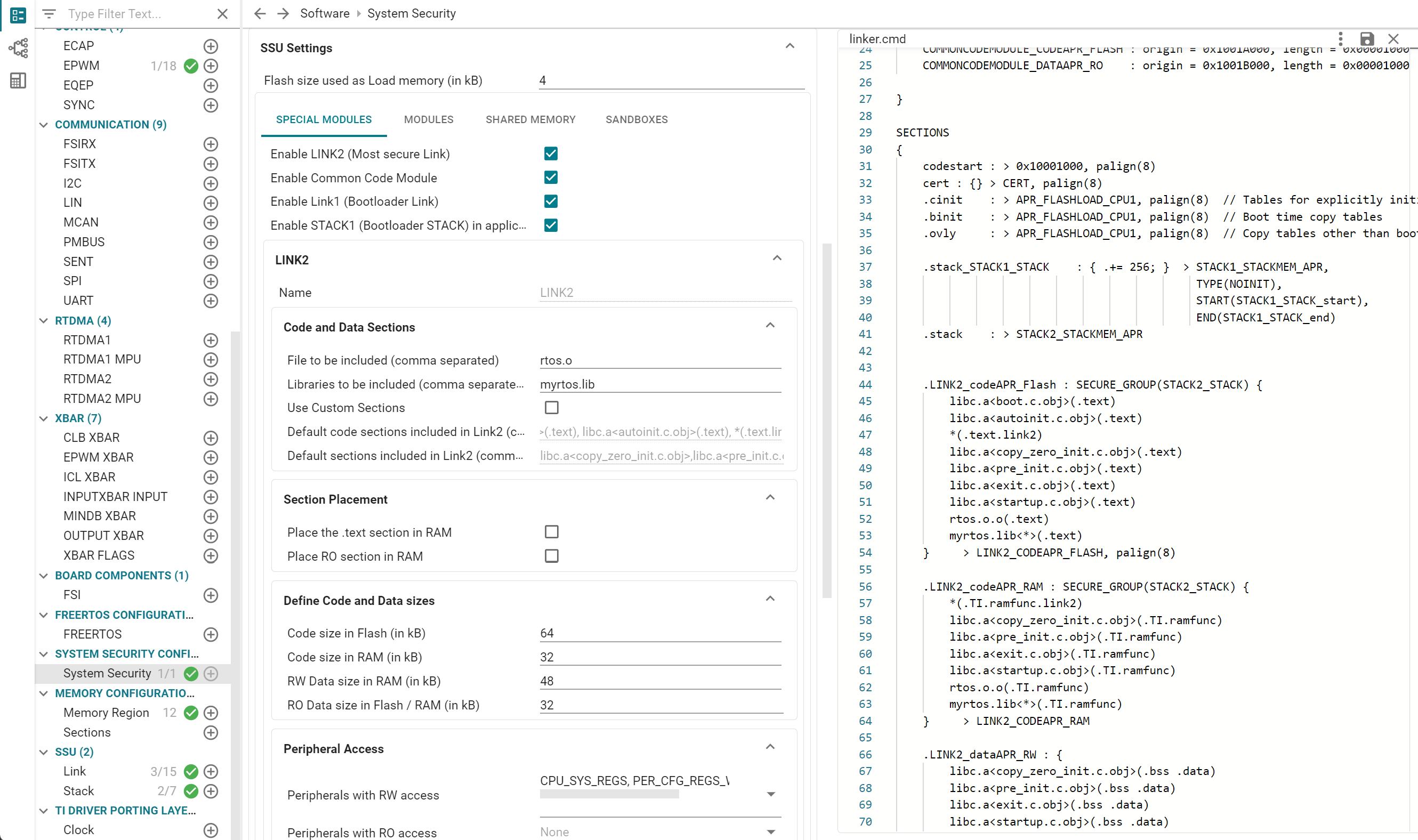Open the filter options icon beside search
Image resolution: width=1418 pixels, height=840 pixels.
pos(49,13)
